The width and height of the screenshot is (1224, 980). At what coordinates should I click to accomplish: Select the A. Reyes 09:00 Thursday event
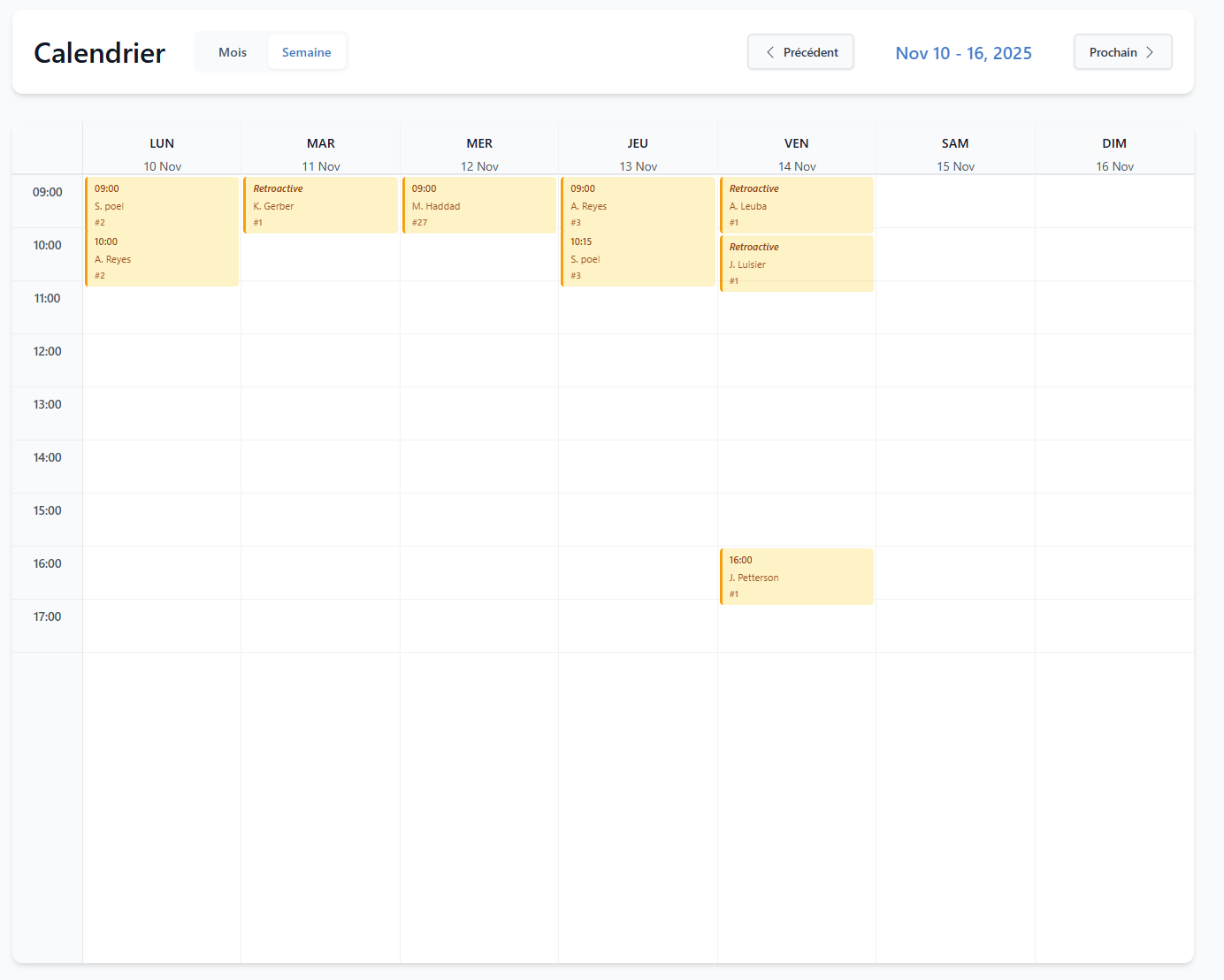point(638,205)
